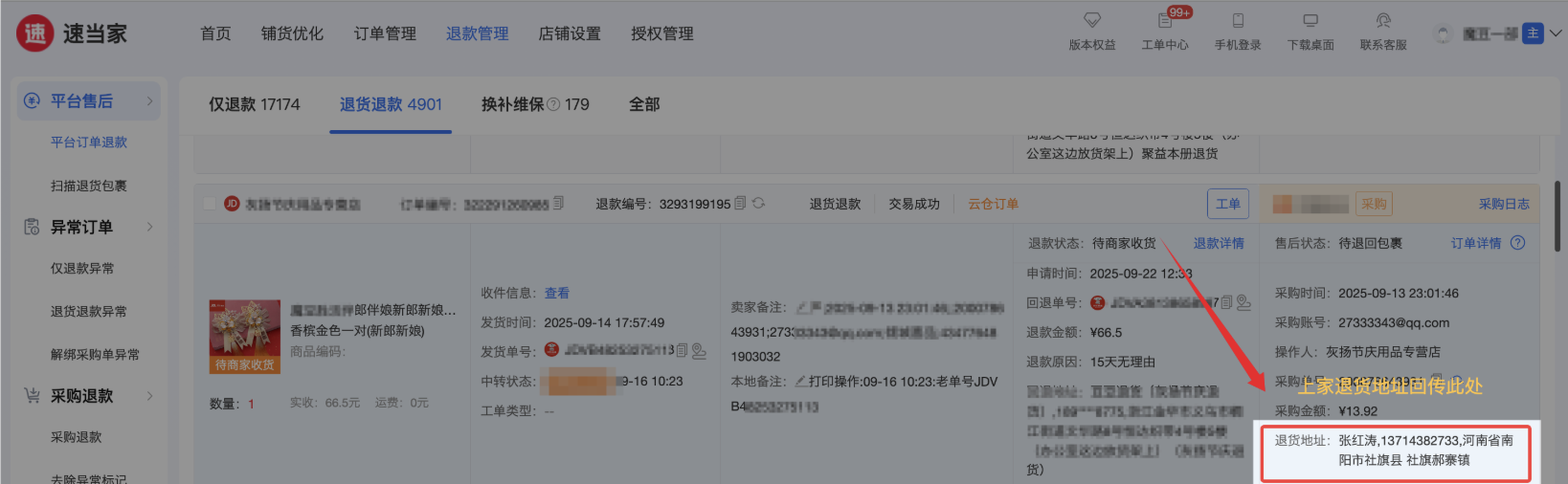Click the 工单 button on the order row
Image resolution: width=1568 pixels, height=484 pixels.
[x=1227, y=204]
